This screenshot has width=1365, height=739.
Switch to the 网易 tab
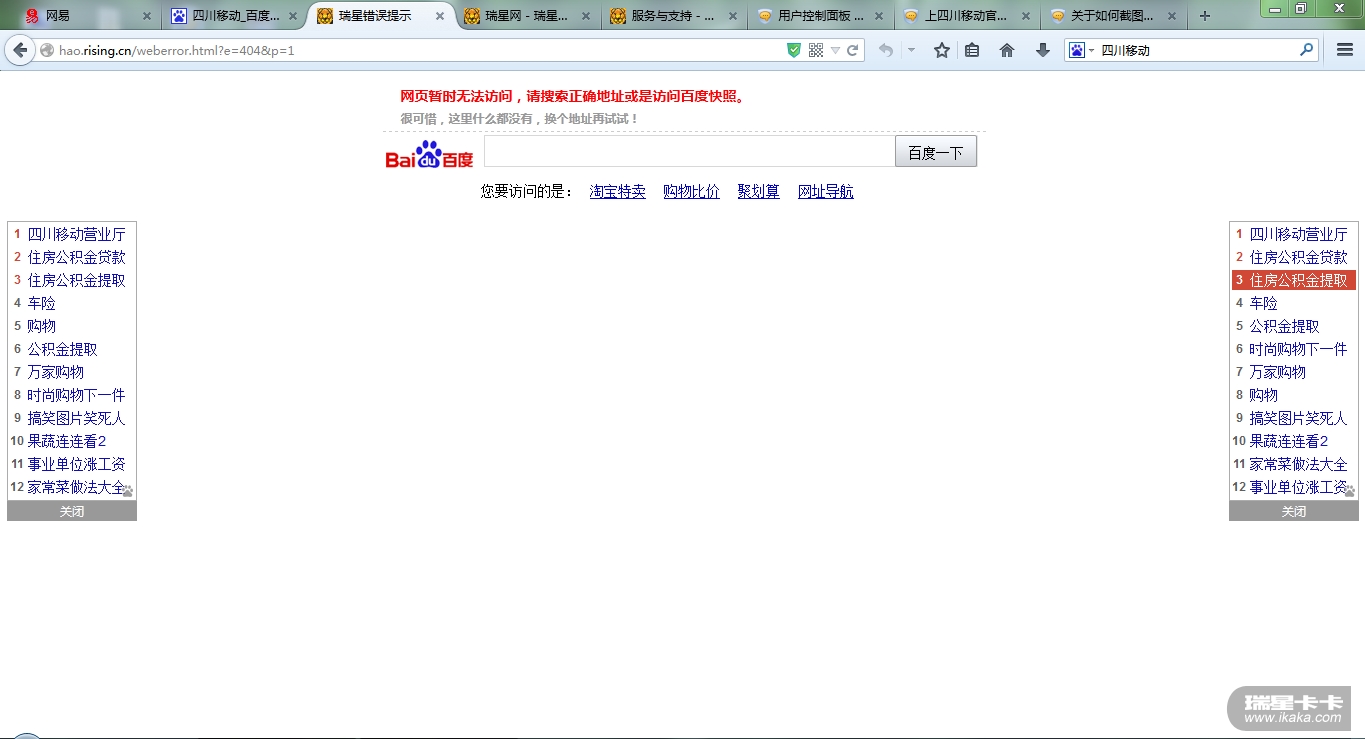[90, 16]
